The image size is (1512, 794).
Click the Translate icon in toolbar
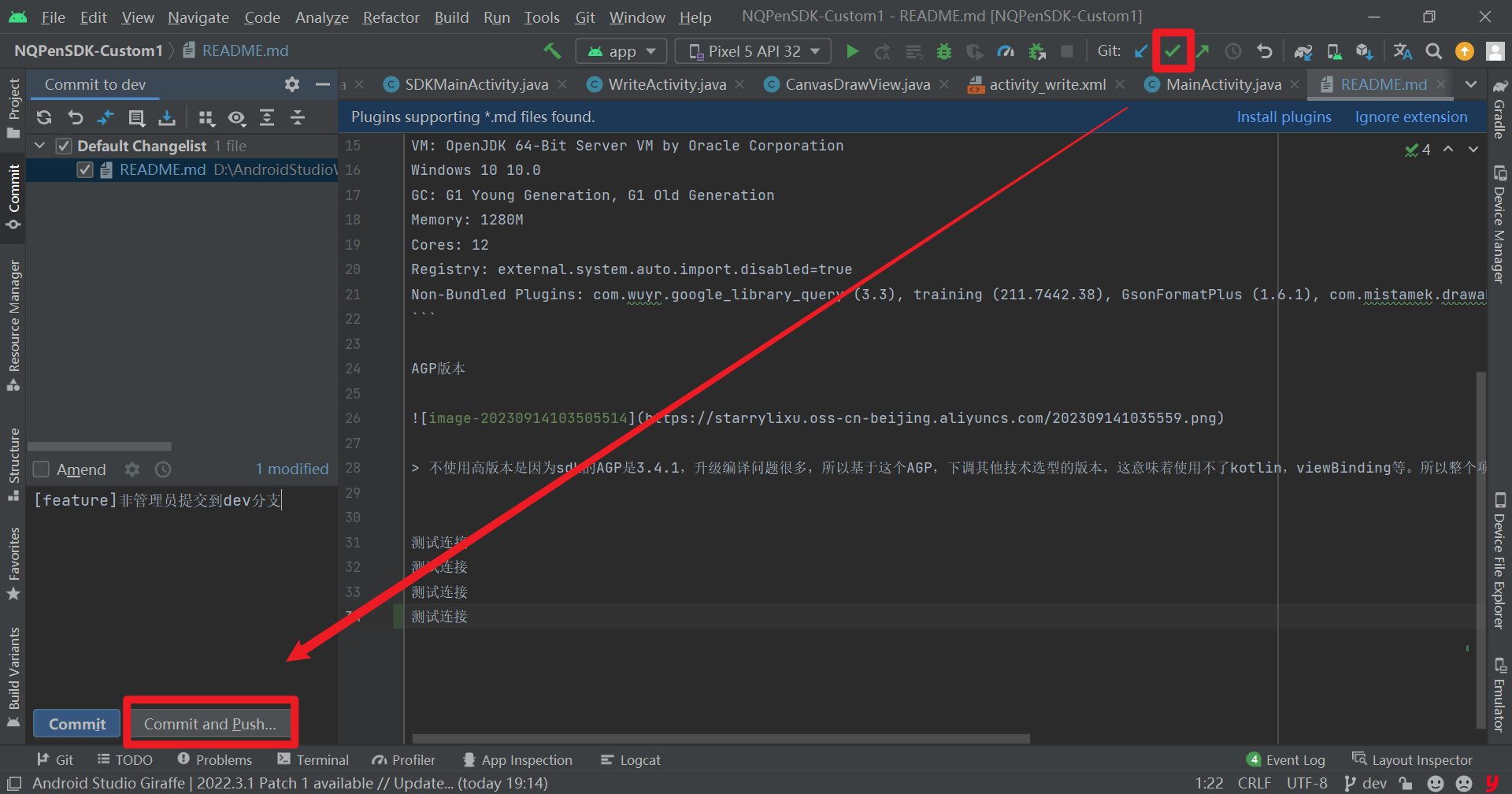pyautogui.click(x=1403, y=51)
